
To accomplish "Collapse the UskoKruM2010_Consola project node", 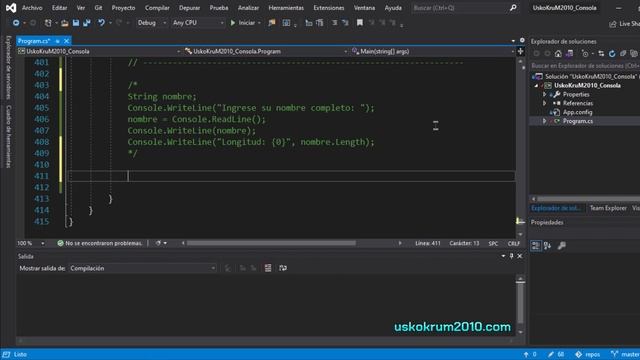I will [x=536, y=85].
